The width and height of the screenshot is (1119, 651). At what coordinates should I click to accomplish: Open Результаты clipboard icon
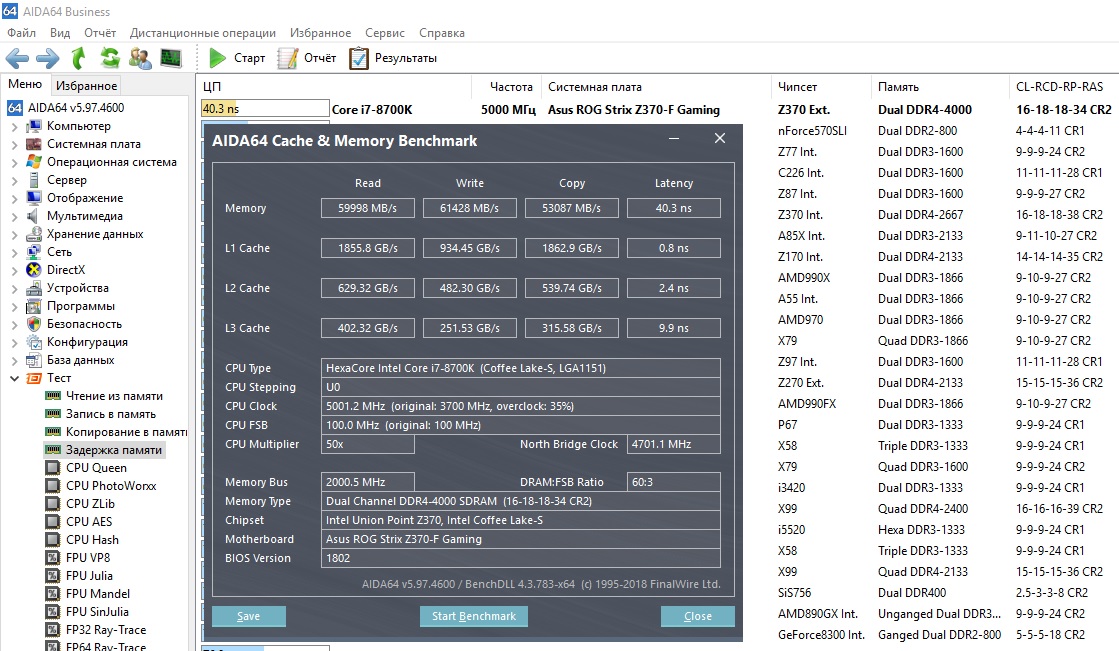click(359, 58)
